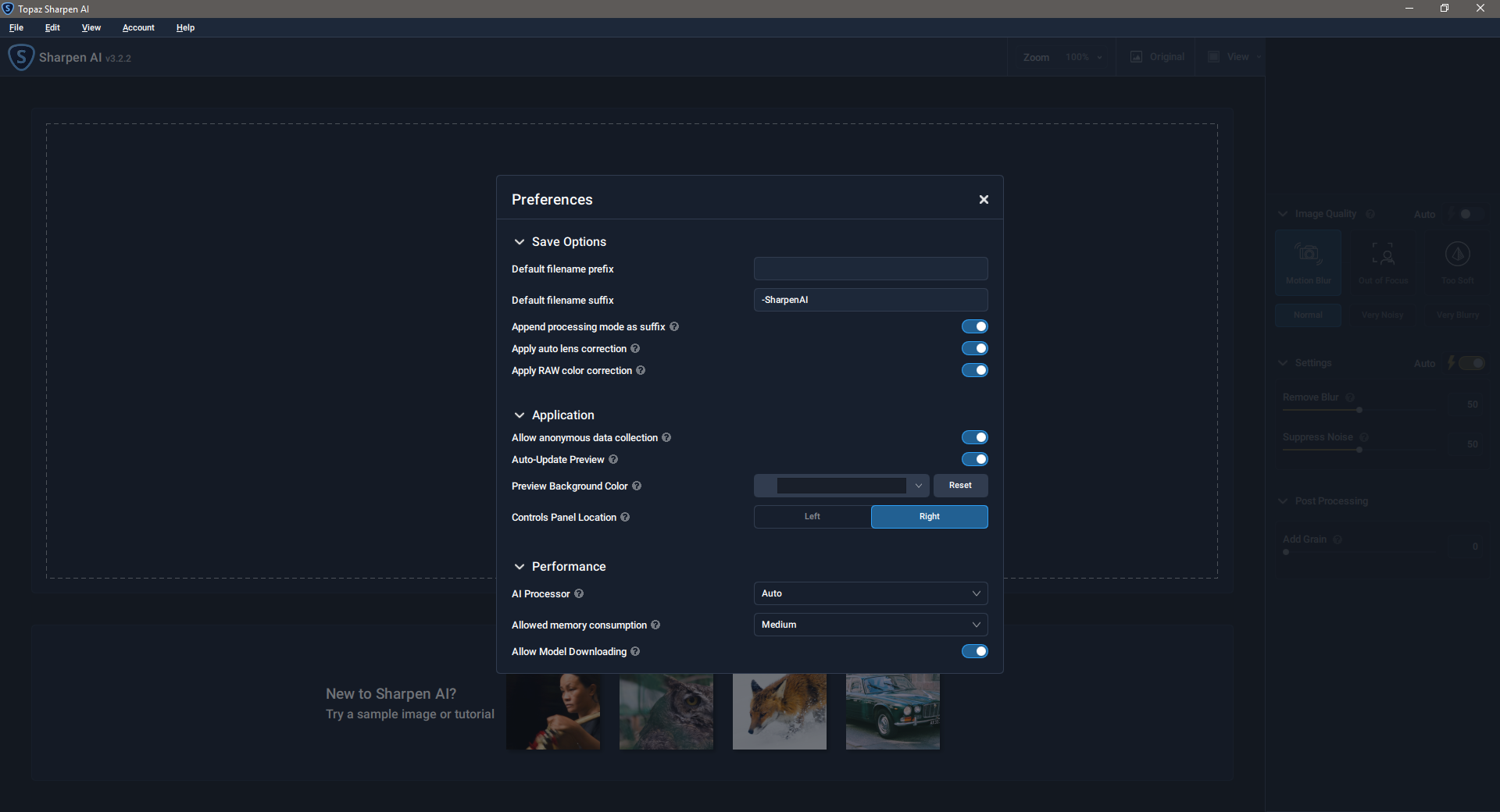Open the fox sample image thumbnail
Viewport: 1500px width, 812px height.
coord(780,711)
